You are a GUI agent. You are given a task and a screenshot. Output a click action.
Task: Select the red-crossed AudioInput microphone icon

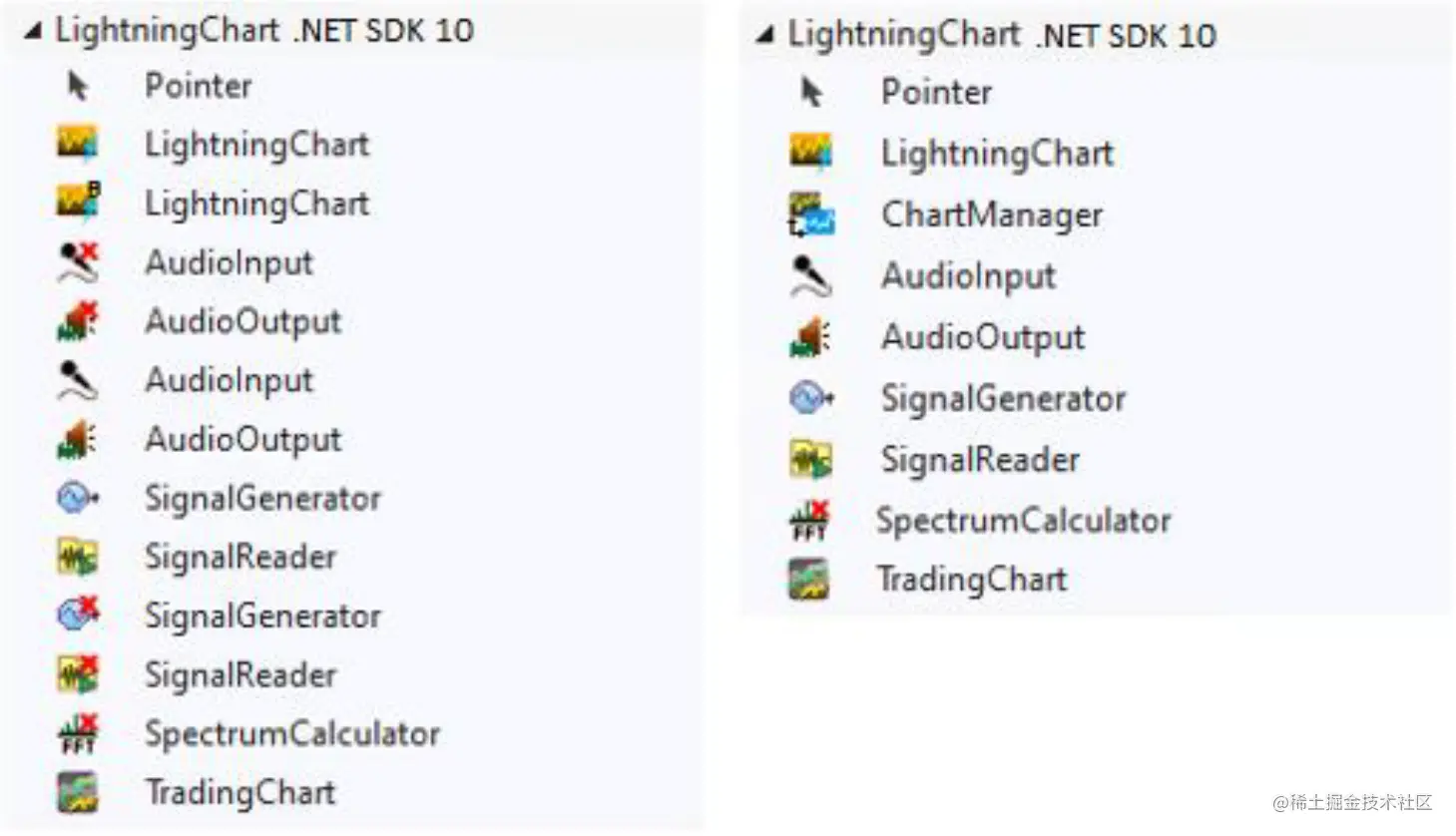[78, 262]
